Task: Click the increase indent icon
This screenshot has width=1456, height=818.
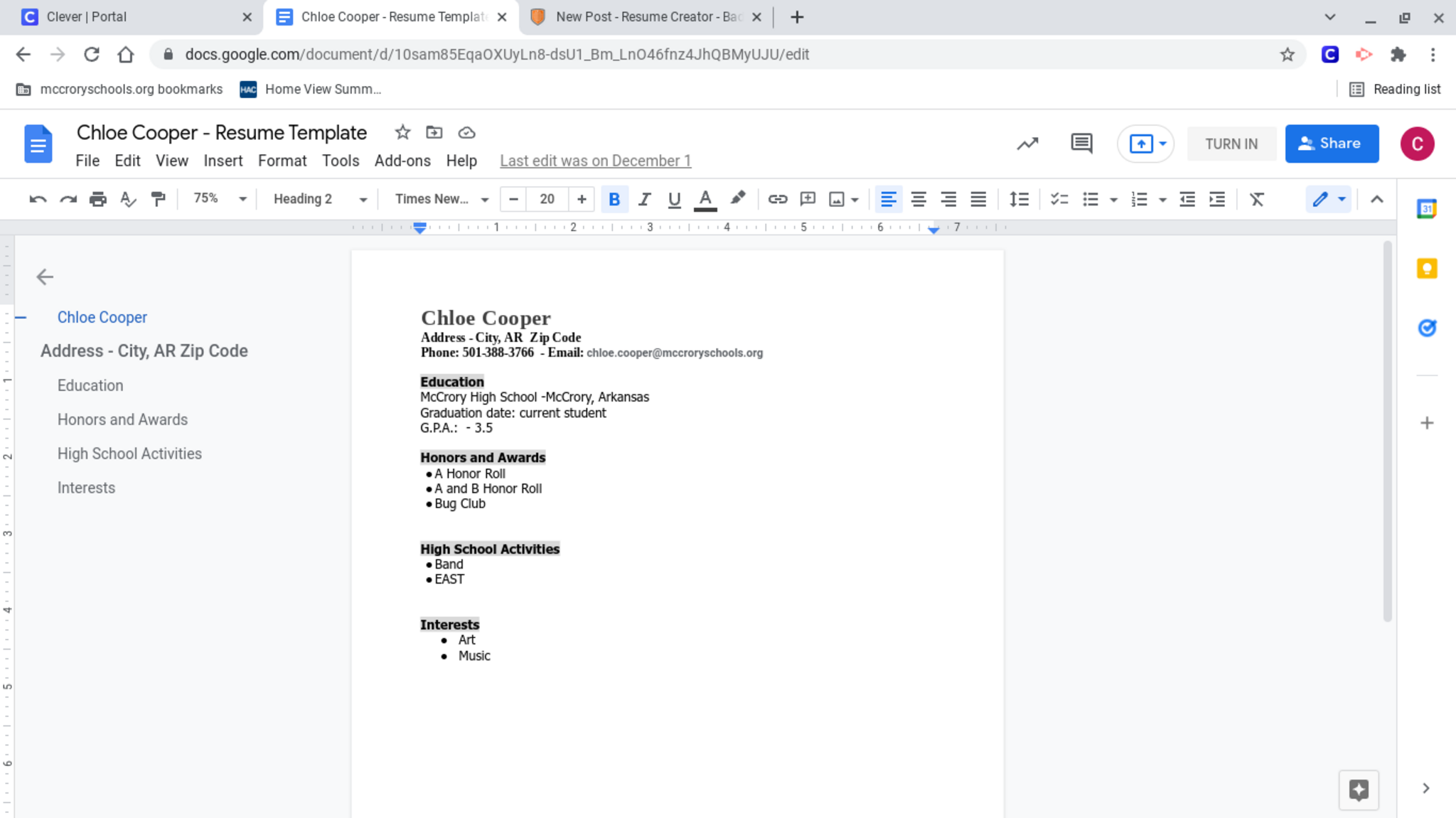Action: (x=1217, y=200)
